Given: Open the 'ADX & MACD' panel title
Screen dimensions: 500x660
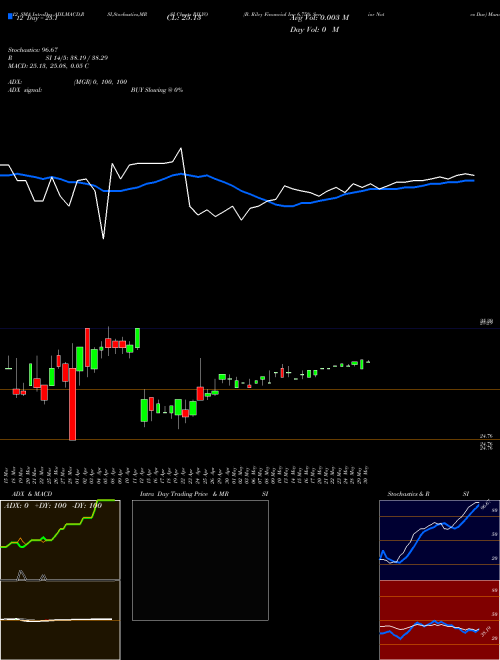Looking at the screenshot, I should [32, 494].
